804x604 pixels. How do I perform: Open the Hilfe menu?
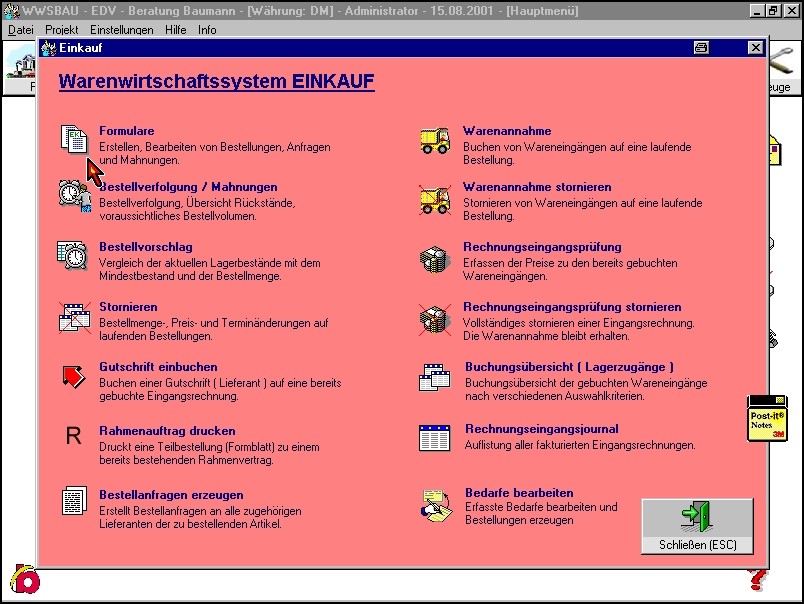[x=175, y=30]
